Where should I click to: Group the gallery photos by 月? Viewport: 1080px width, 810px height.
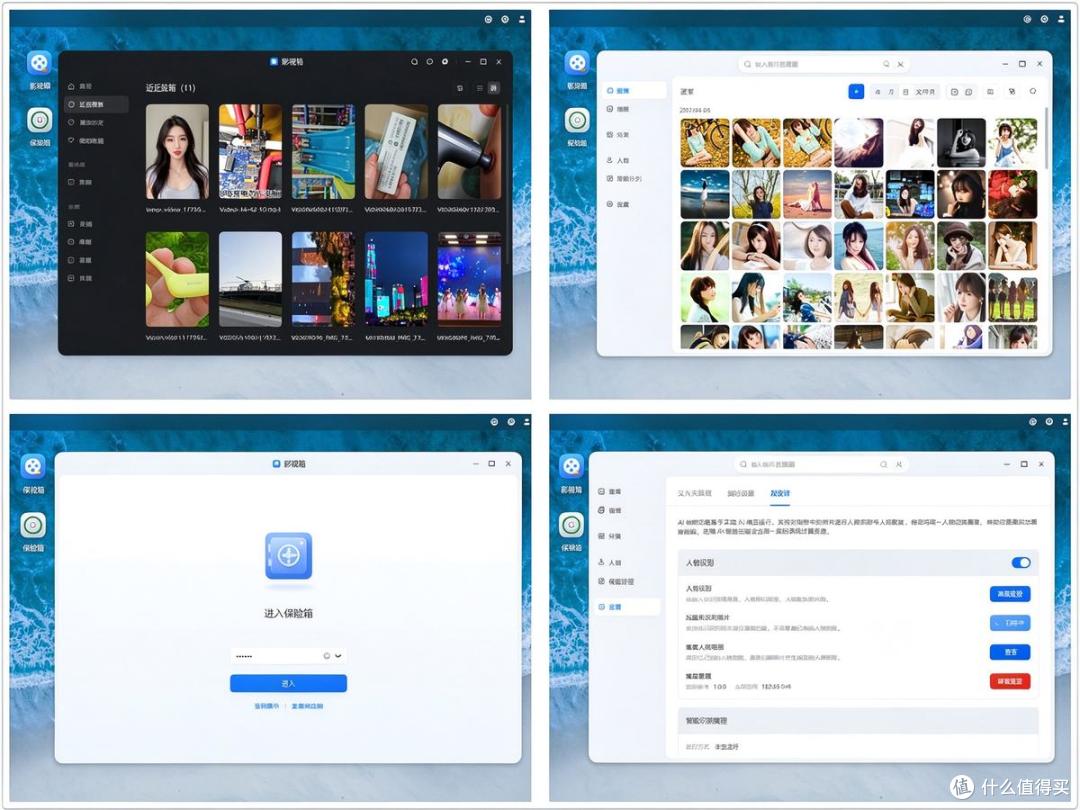tap(891, 92)
